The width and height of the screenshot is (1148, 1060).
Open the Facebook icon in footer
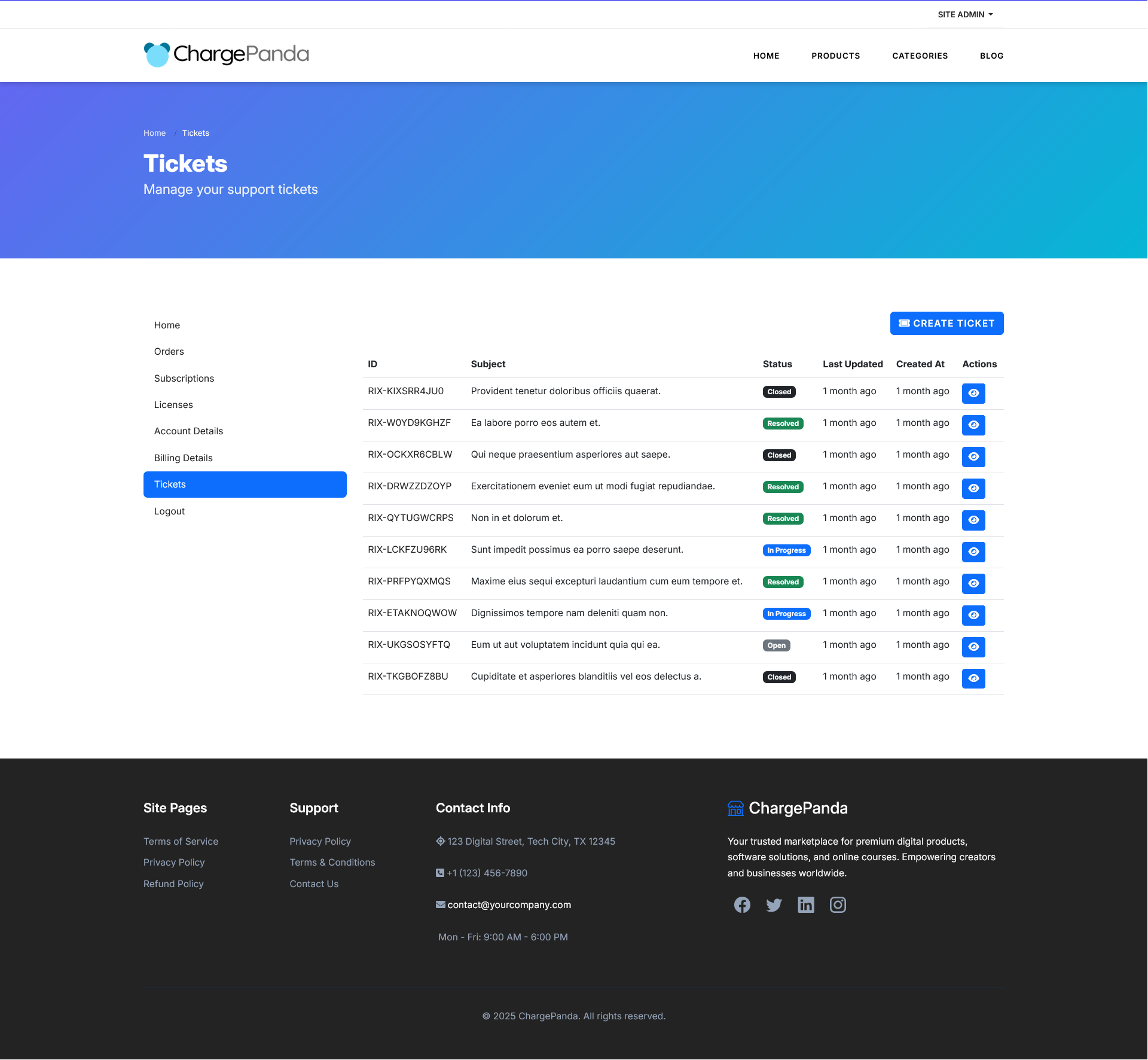pos(742,905)
